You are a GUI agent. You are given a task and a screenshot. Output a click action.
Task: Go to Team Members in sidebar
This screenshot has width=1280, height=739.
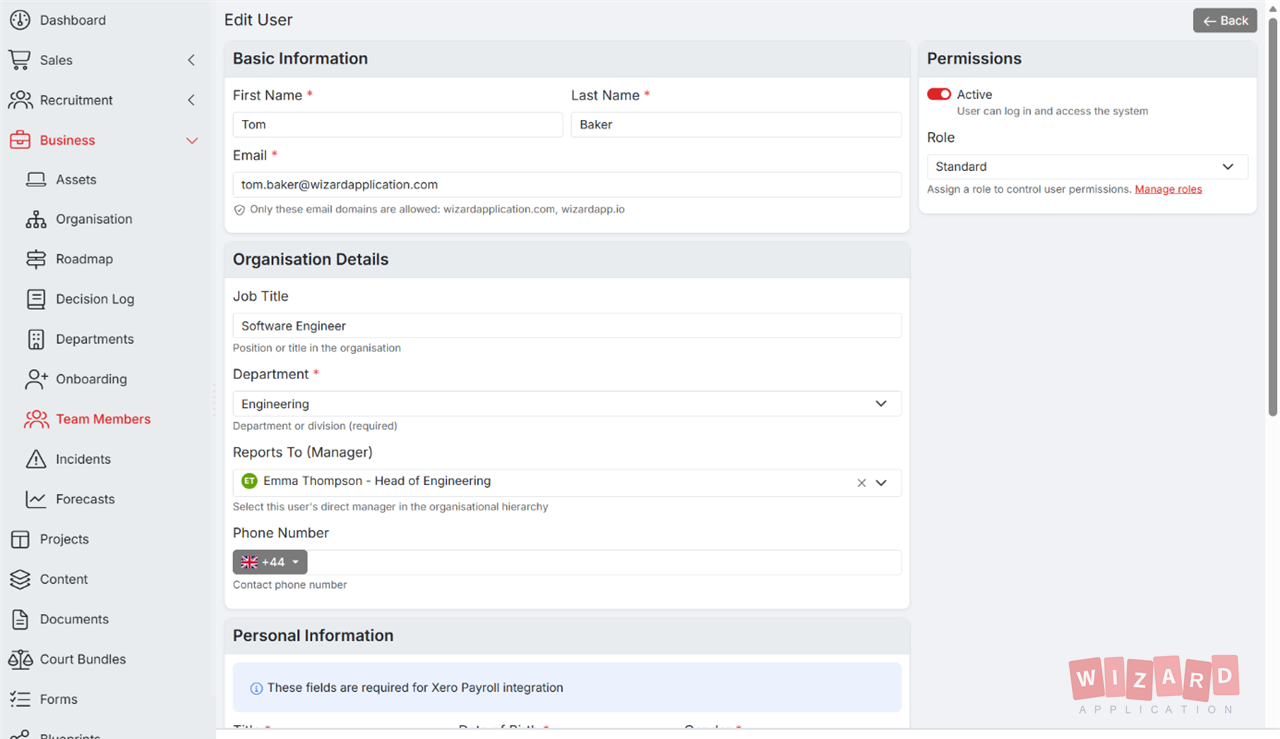(x=103, y=419)
